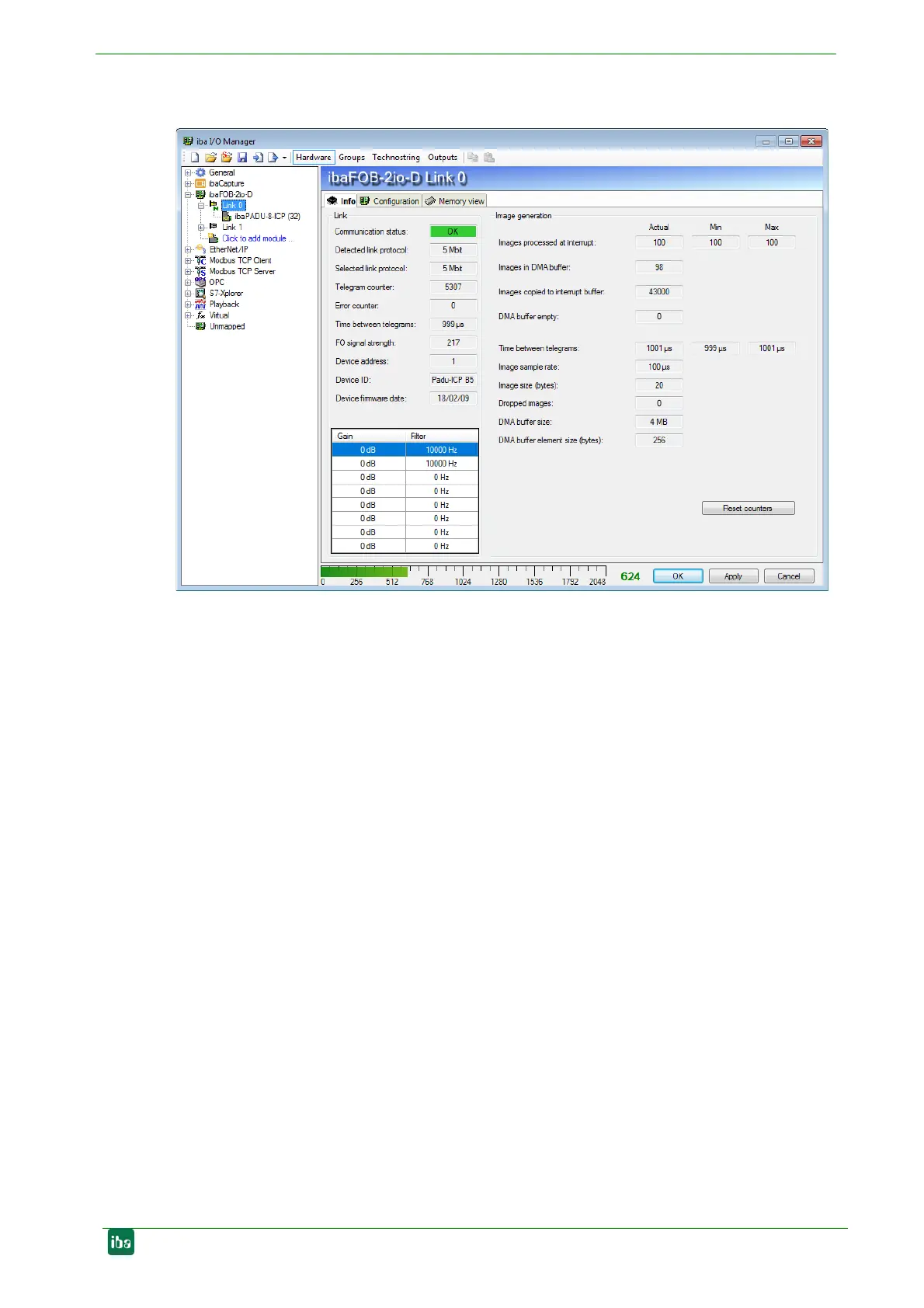Click the OK button

(x=678, y=576)
